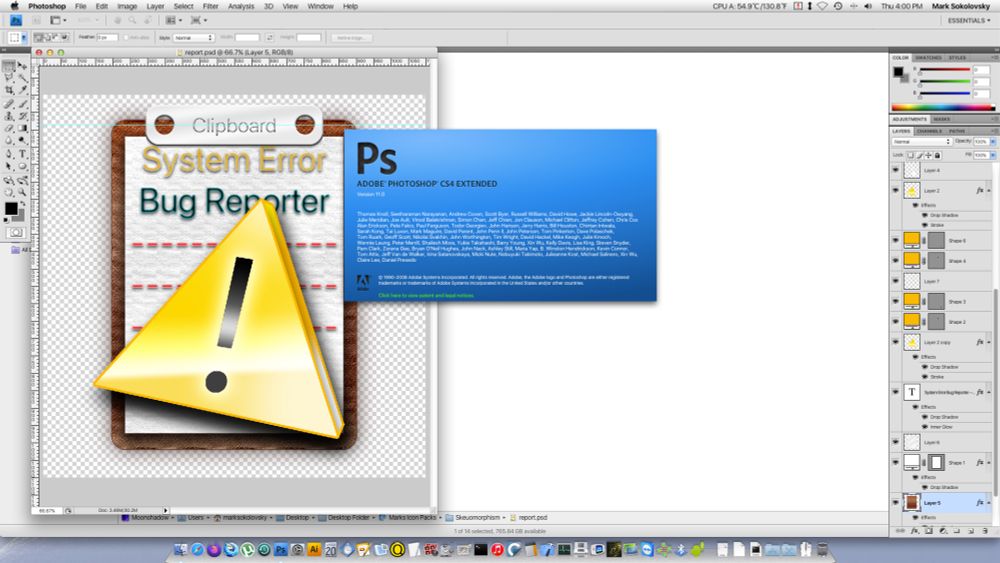Select the Move tool

22,66
